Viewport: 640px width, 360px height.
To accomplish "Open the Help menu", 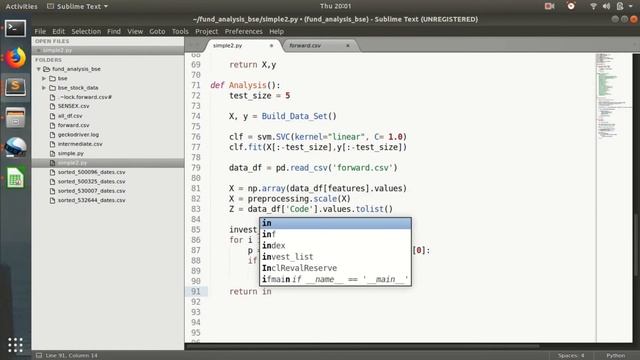I will click(276, 31).
